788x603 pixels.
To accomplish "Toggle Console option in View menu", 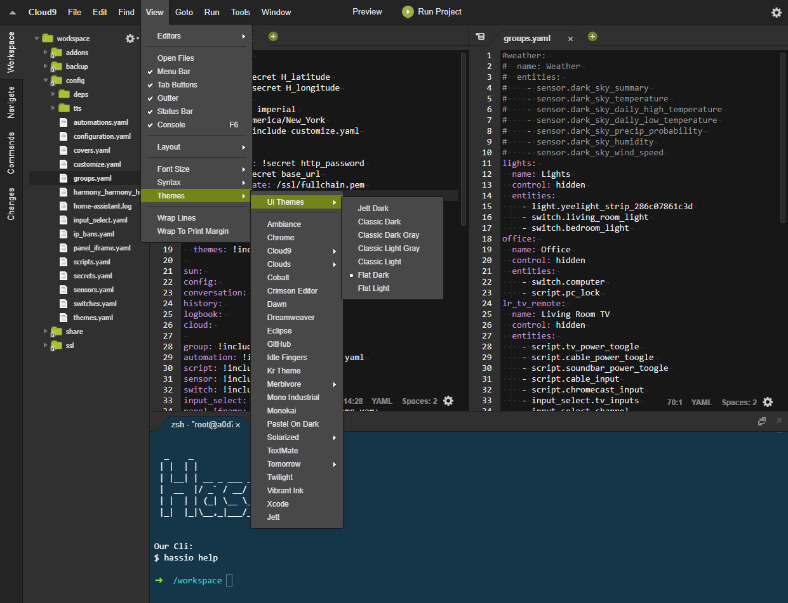I will pyautogui.click(x=196, y=125).
